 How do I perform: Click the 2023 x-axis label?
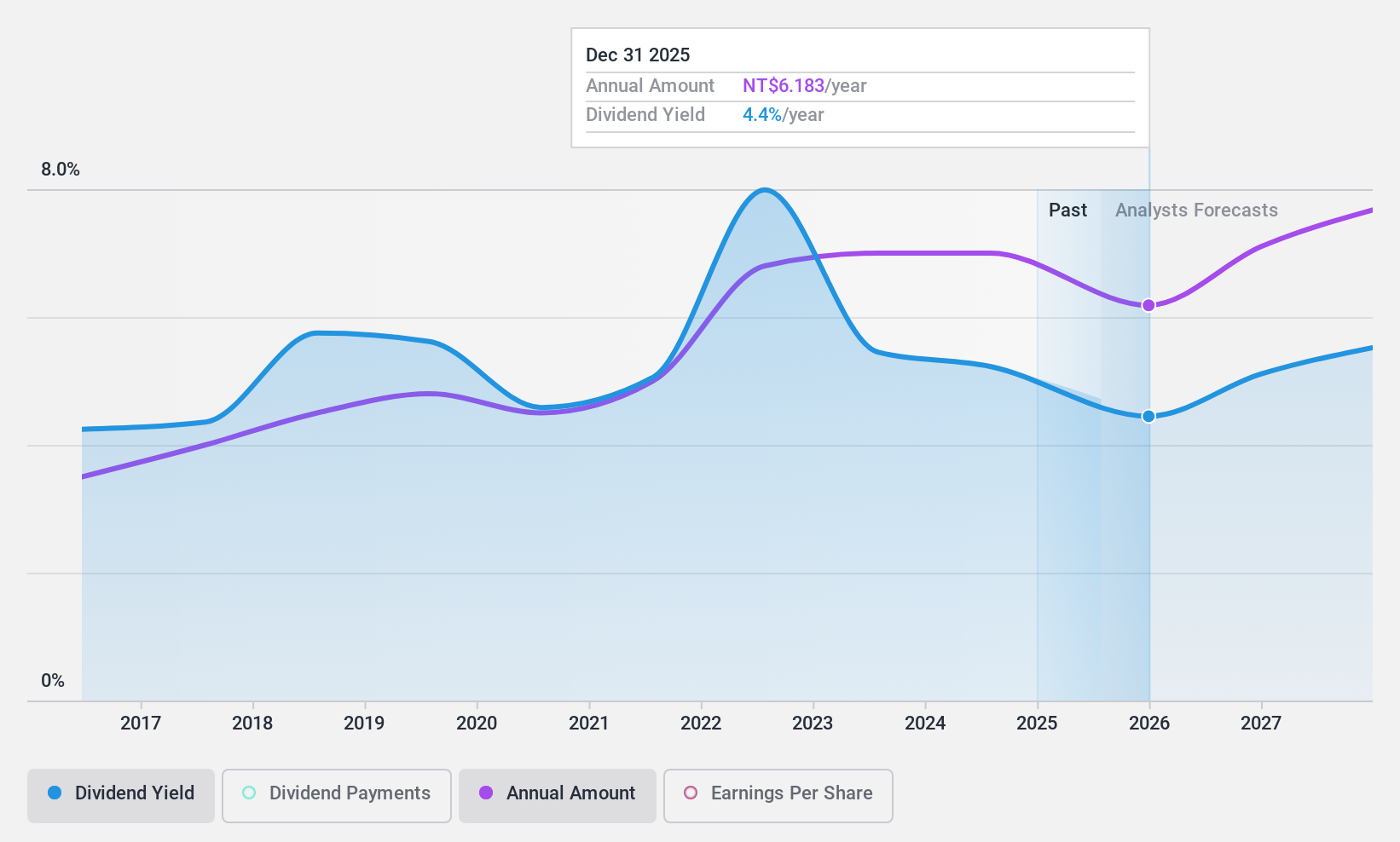[813, 724]
